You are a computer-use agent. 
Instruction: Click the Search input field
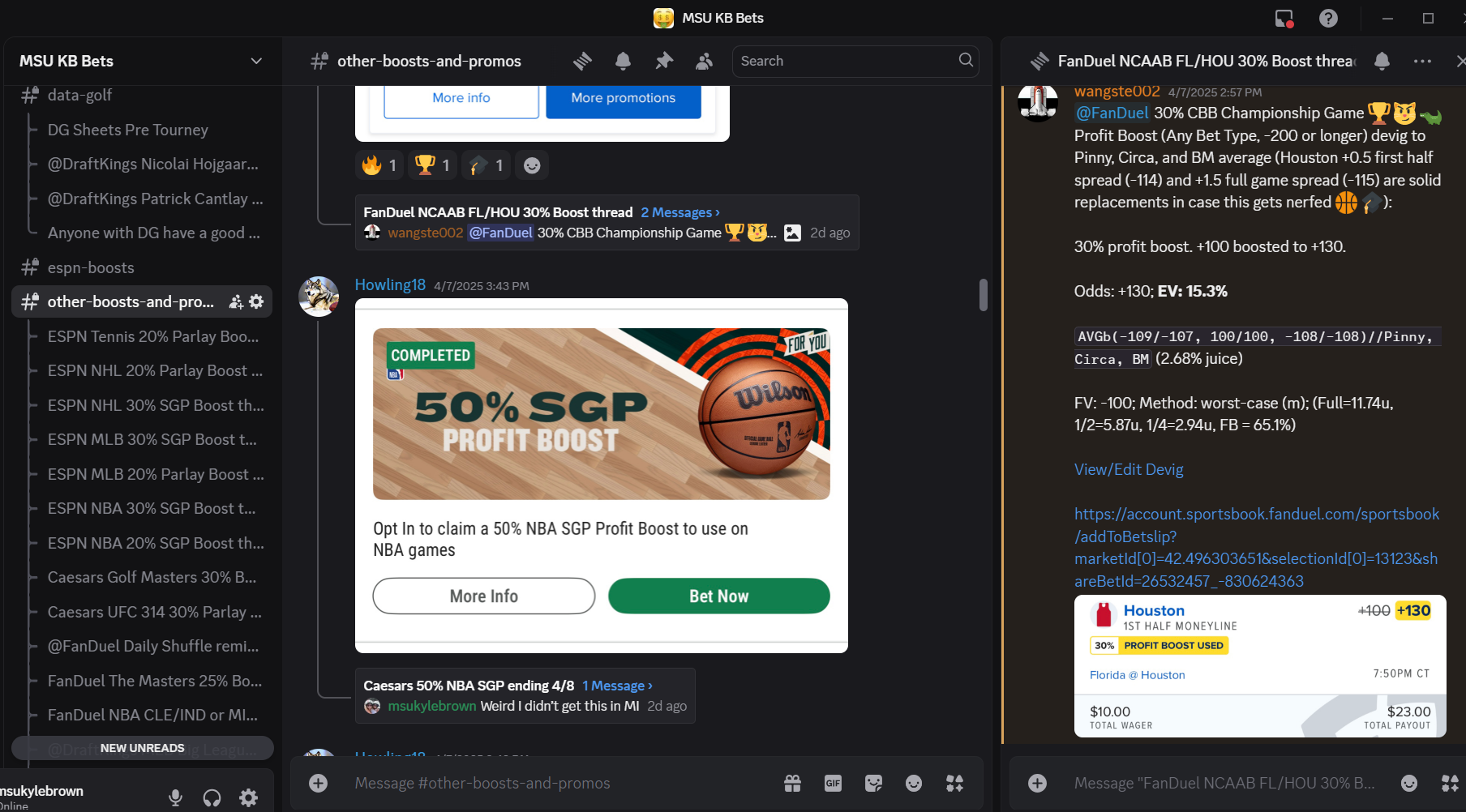(847, 61)
